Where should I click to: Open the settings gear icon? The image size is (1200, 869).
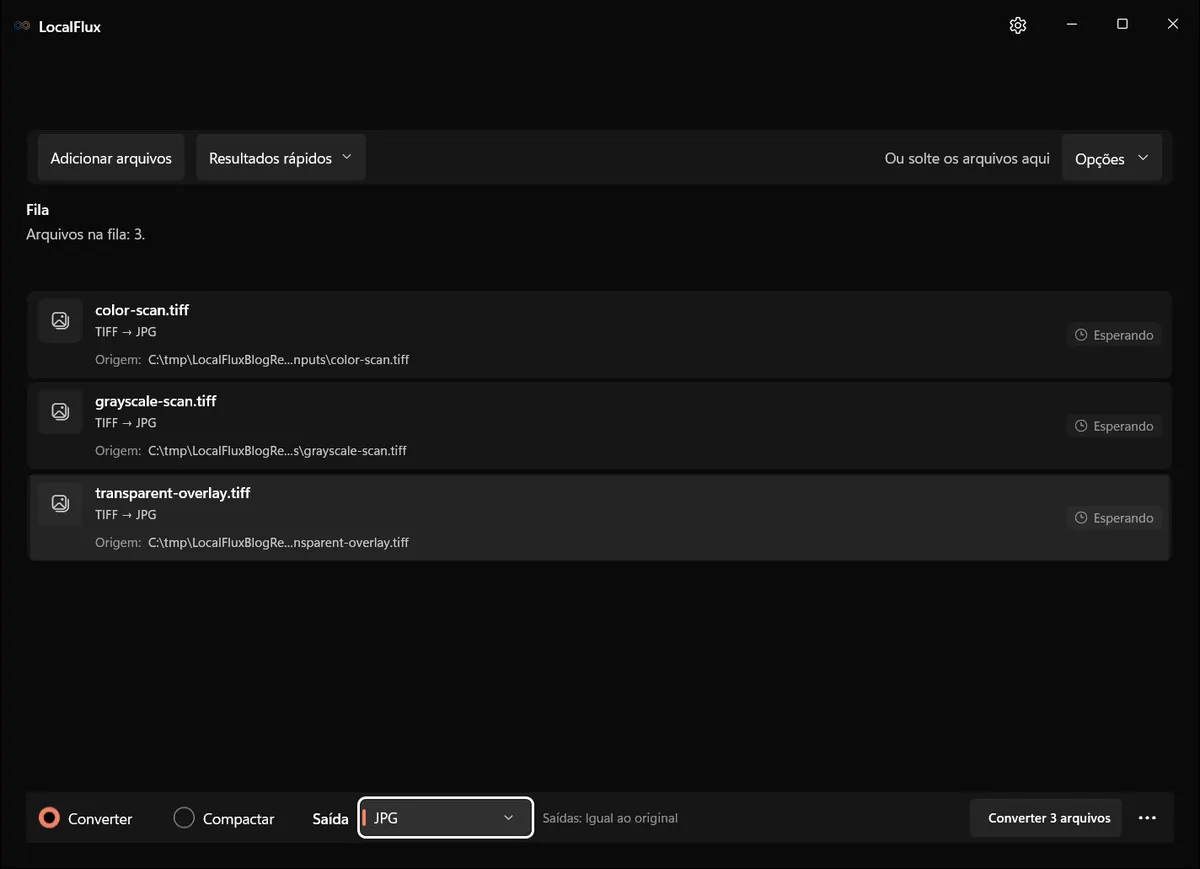tap(1018, 25)
